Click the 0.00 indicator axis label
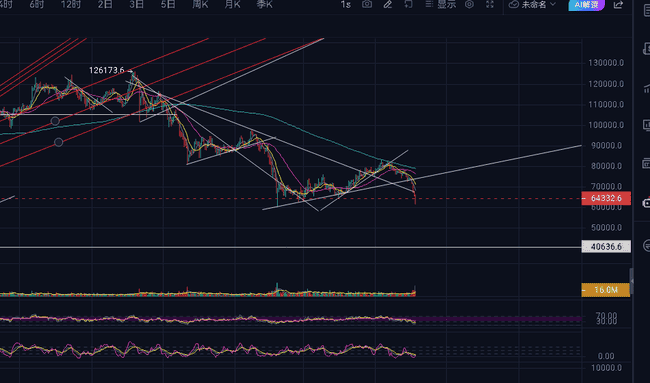 pyautogui.click(x=606, y=356)
